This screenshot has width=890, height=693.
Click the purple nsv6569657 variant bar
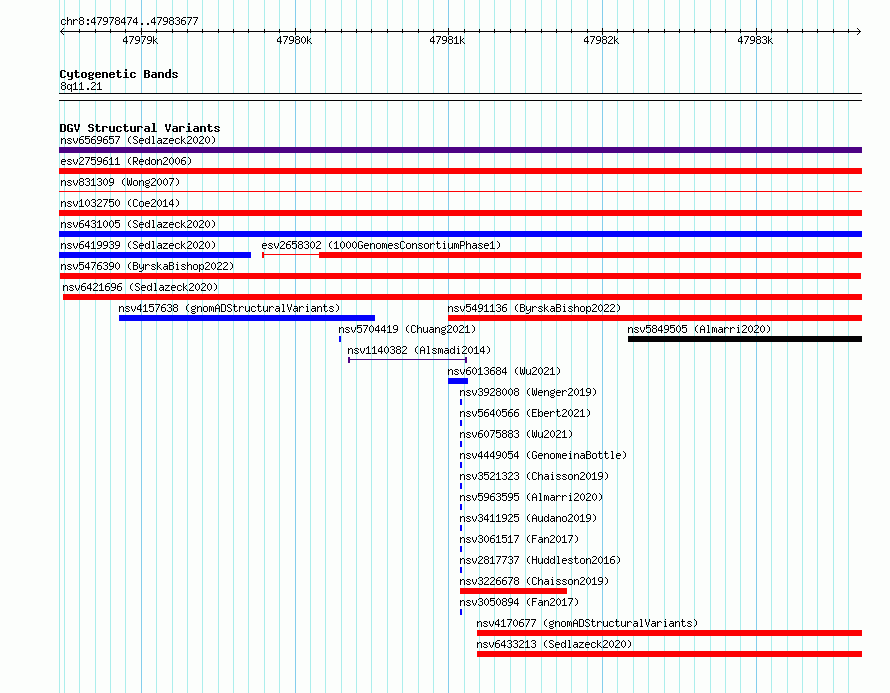460,150
